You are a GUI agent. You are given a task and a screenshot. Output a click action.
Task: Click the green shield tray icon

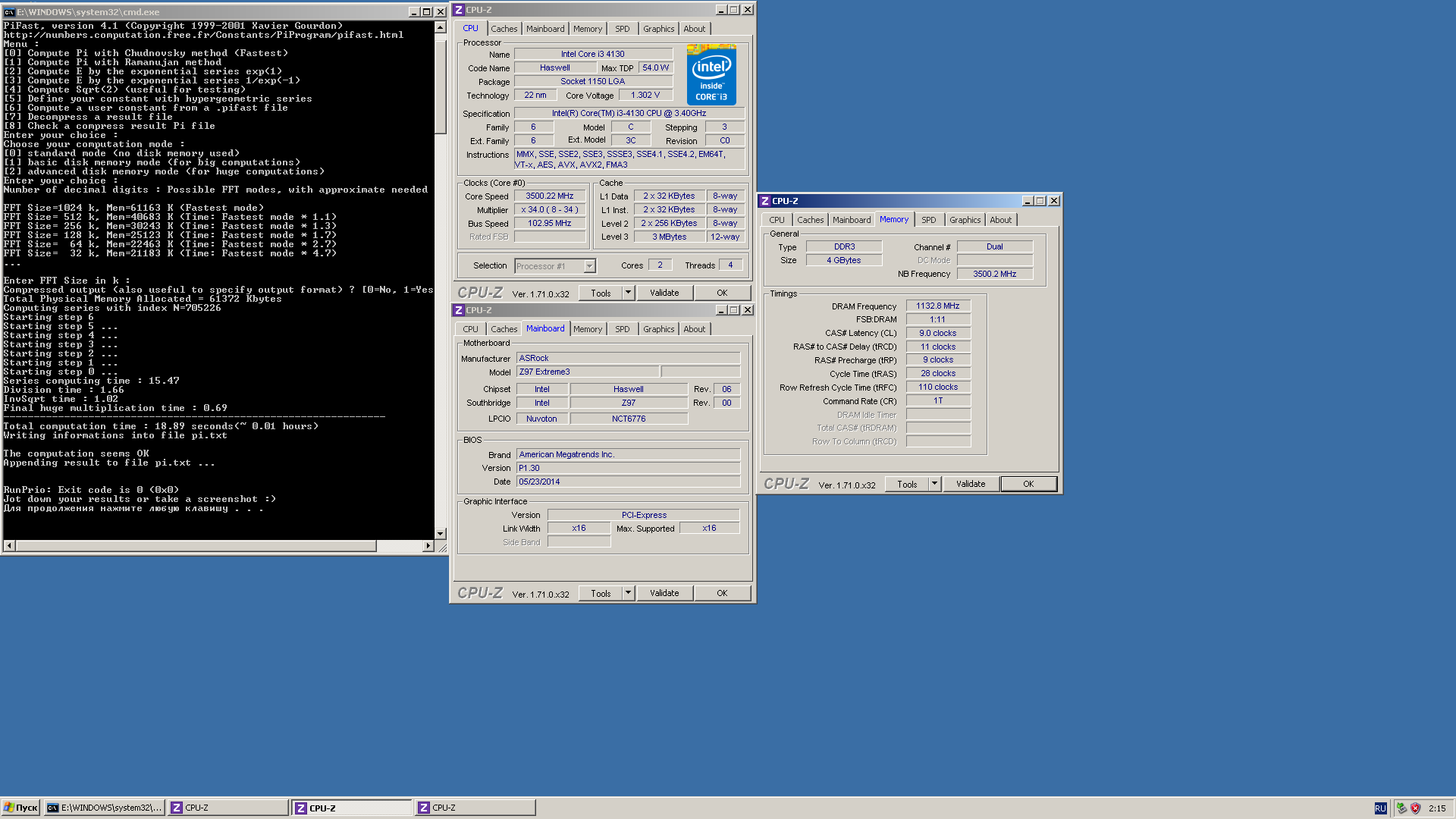[x=1401, y=808]
